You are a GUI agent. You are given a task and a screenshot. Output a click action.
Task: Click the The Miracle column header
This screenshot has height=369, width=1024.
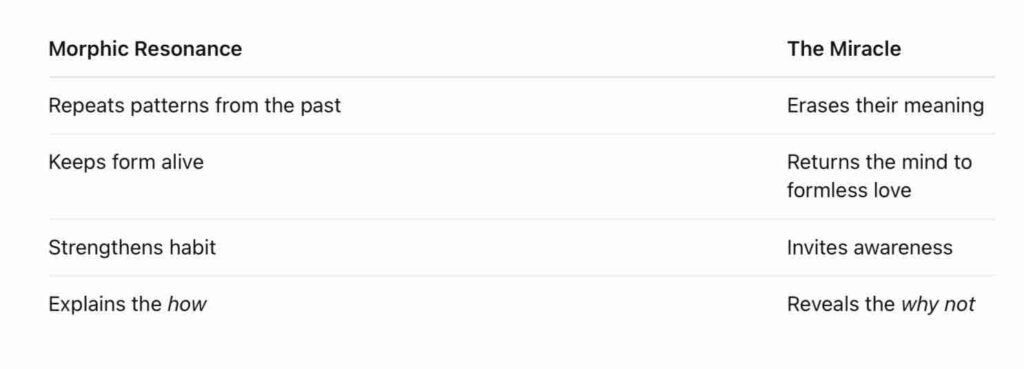(844, 49)
